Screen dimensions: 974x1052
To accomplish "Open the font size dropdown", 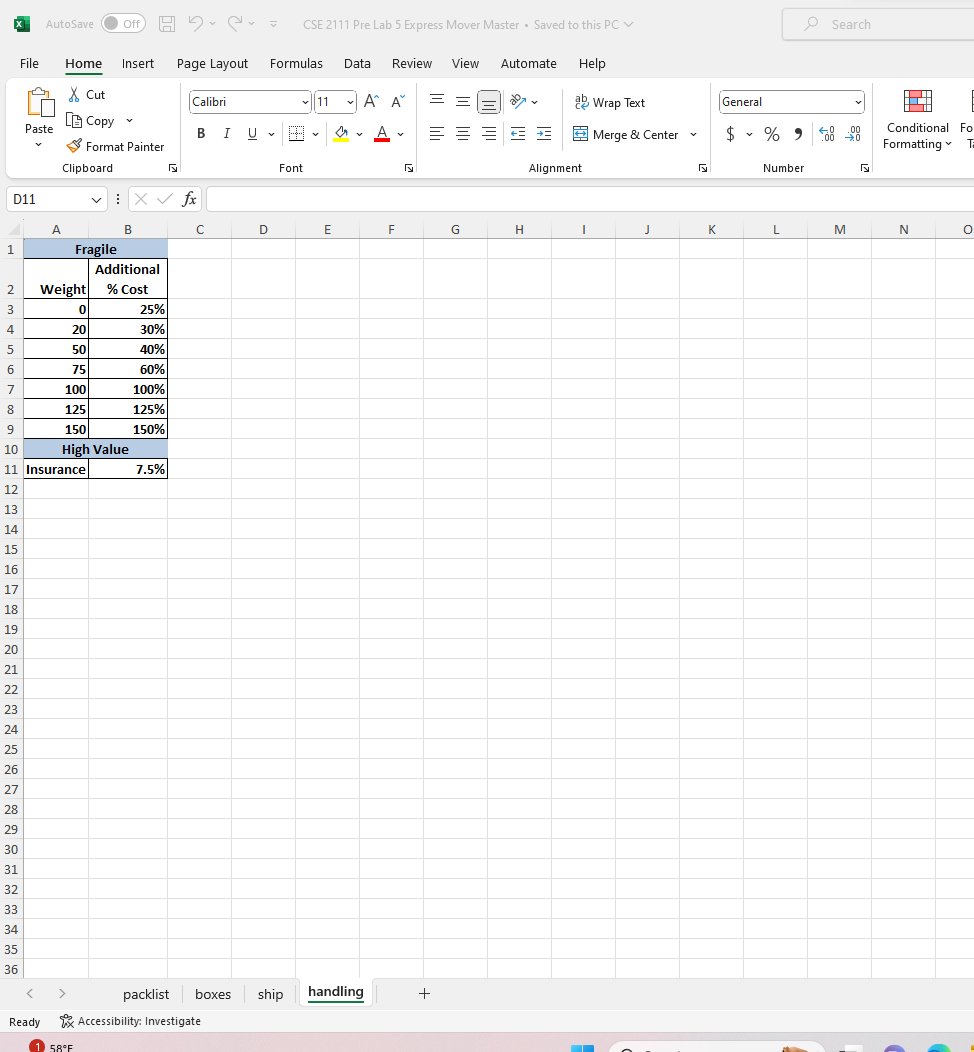I will point(350,102).
